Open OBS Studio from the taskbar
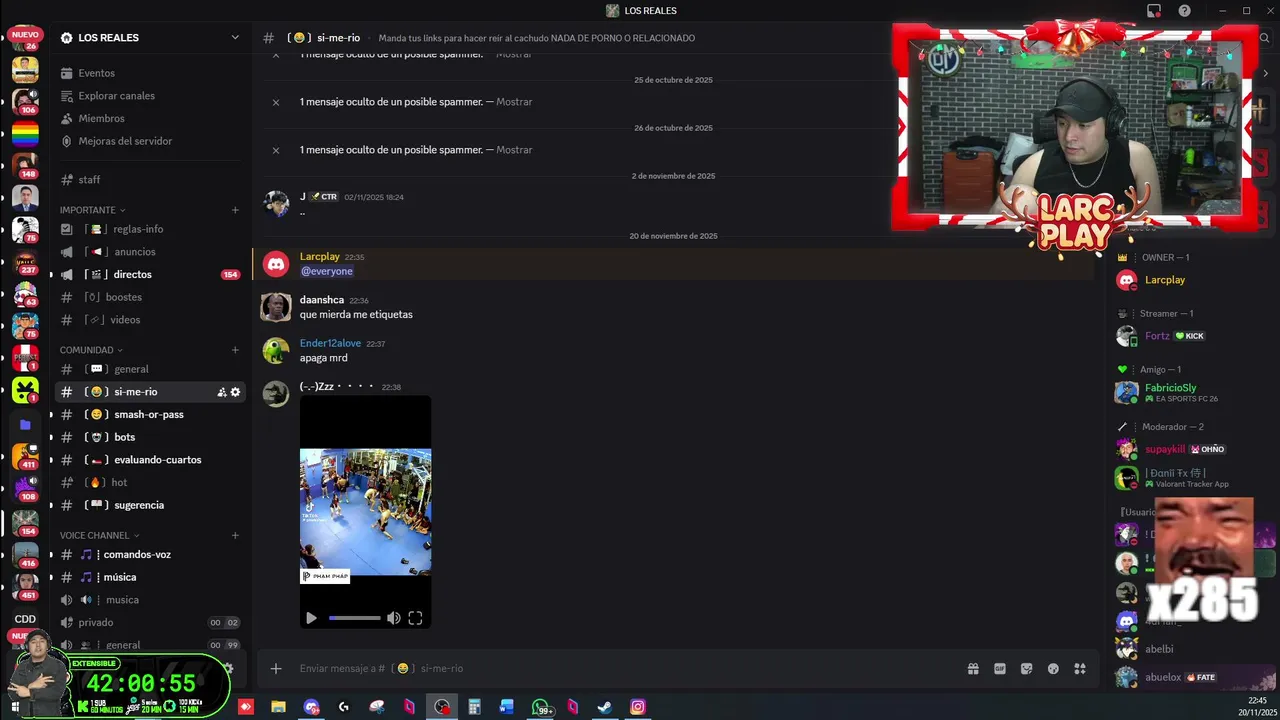1280x720 pixels. click(442, 707)
